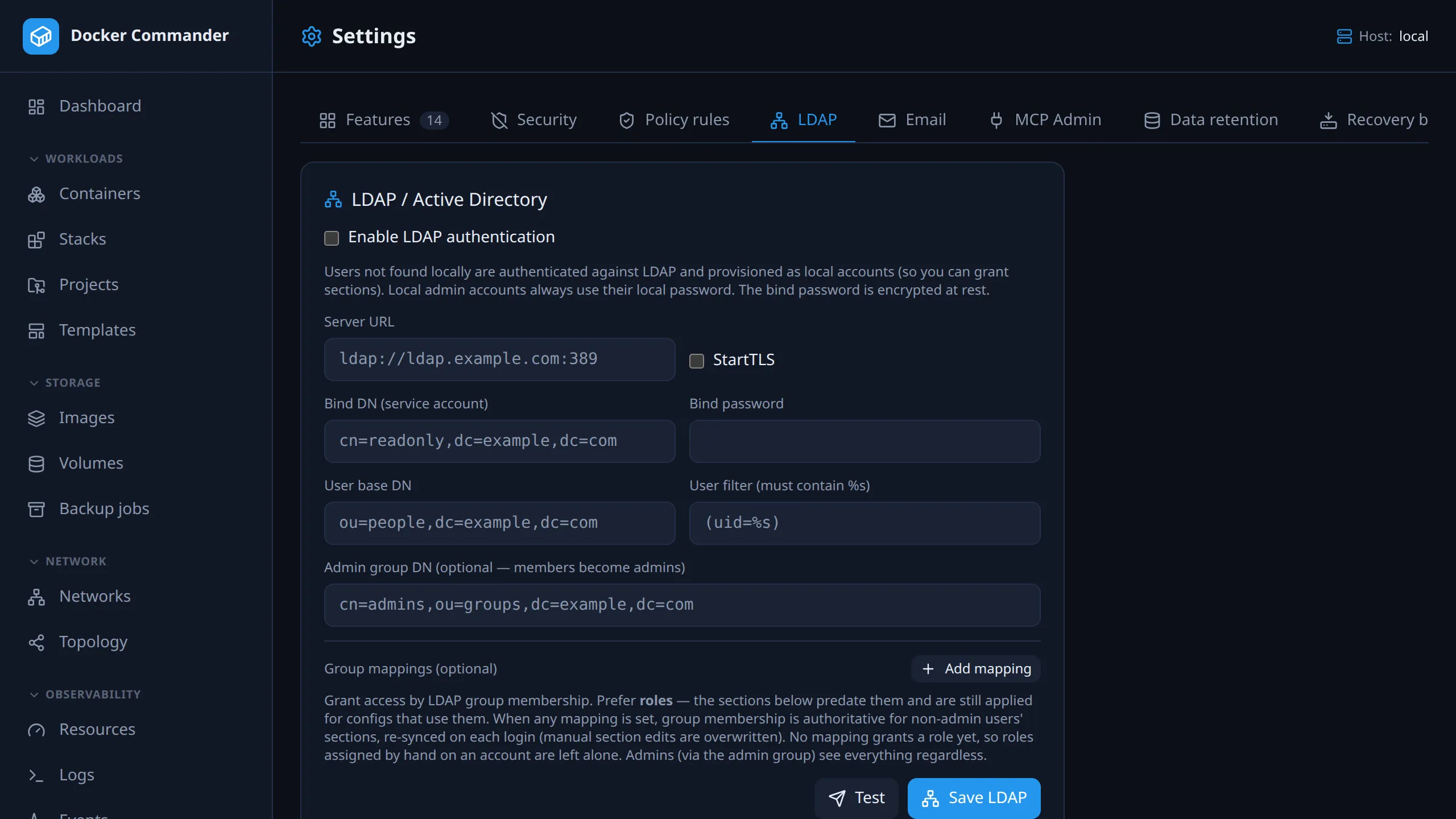Open the Data retention tab

click(1211, 120)
